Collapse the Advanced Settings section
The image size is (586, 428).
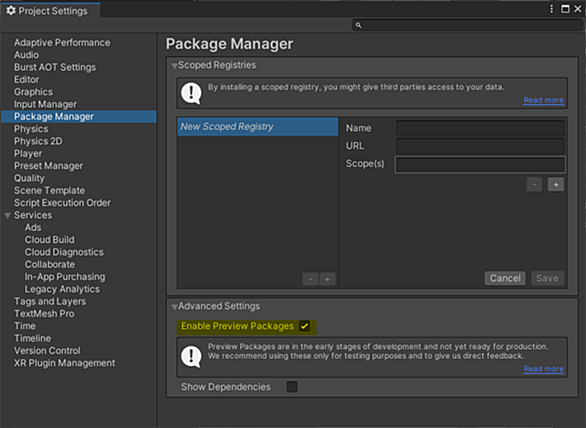click(174, 307)
